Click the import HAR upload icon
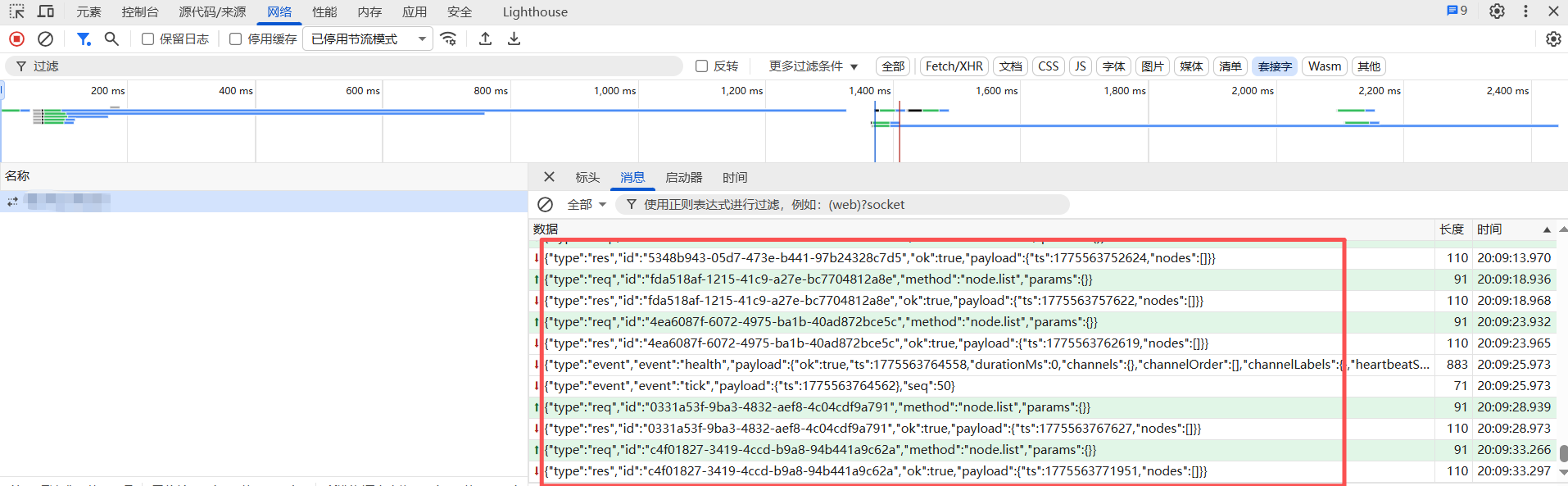This screenshot has height=486, width=1568. click(485, 39)
